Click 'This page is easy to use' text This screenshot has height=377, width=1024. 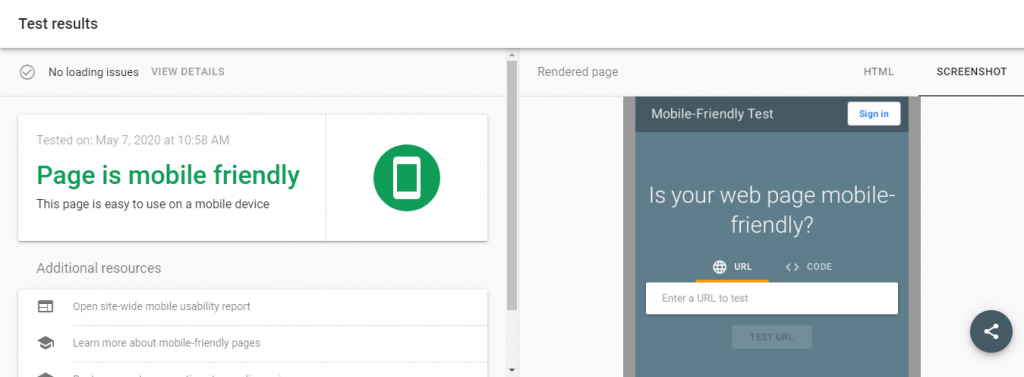pyautogui.click(x=153, y=204)
